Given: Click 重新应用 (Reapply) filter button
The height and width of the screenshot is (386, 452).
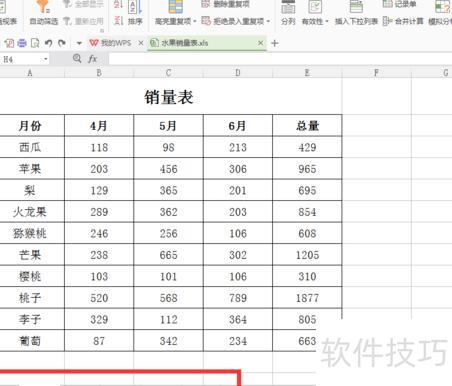Looking at the screenshot, I should tap(84, 21).
